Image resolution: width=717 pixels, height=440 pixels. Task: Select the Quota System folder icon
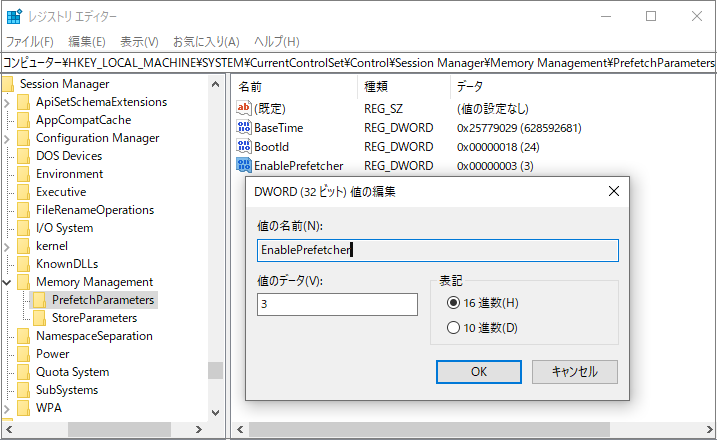pos(23,372)
